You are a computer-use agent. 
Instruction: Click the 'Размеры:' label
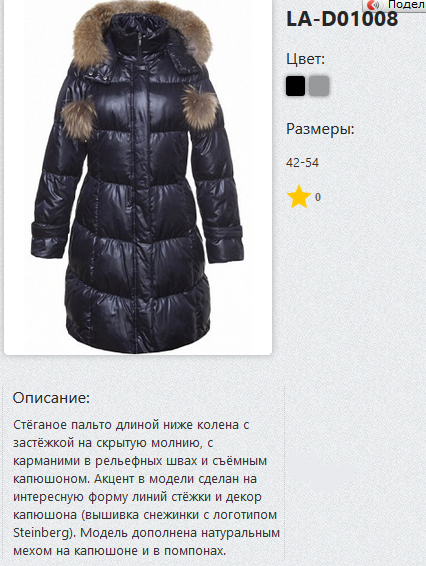pos(320,129)
